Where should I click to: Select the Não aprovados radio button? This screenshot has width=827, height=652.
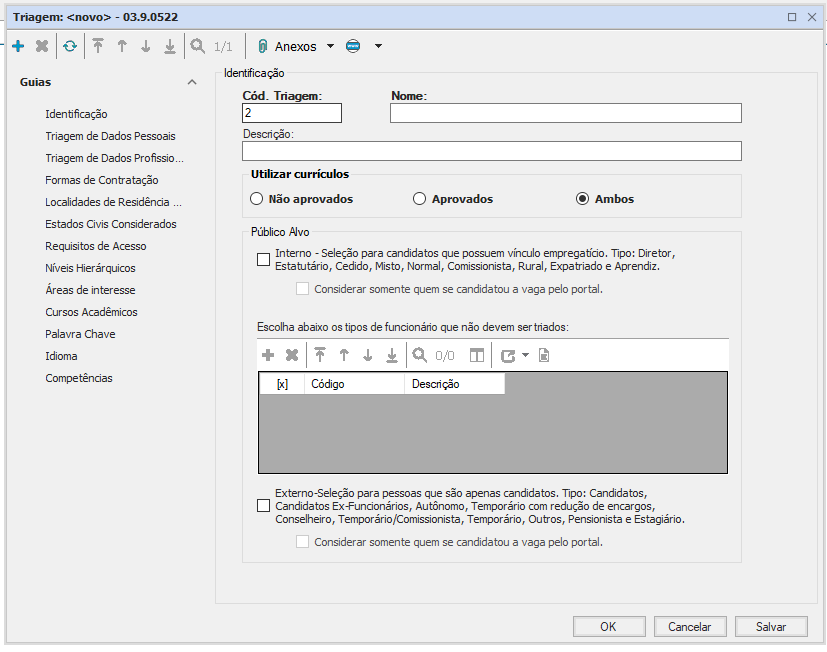(x=257, y=199)
